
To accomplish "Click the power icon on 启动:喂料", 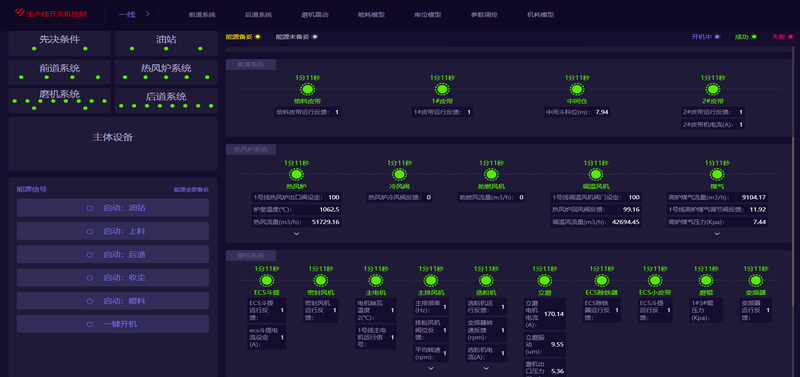I will pos(90,301).
